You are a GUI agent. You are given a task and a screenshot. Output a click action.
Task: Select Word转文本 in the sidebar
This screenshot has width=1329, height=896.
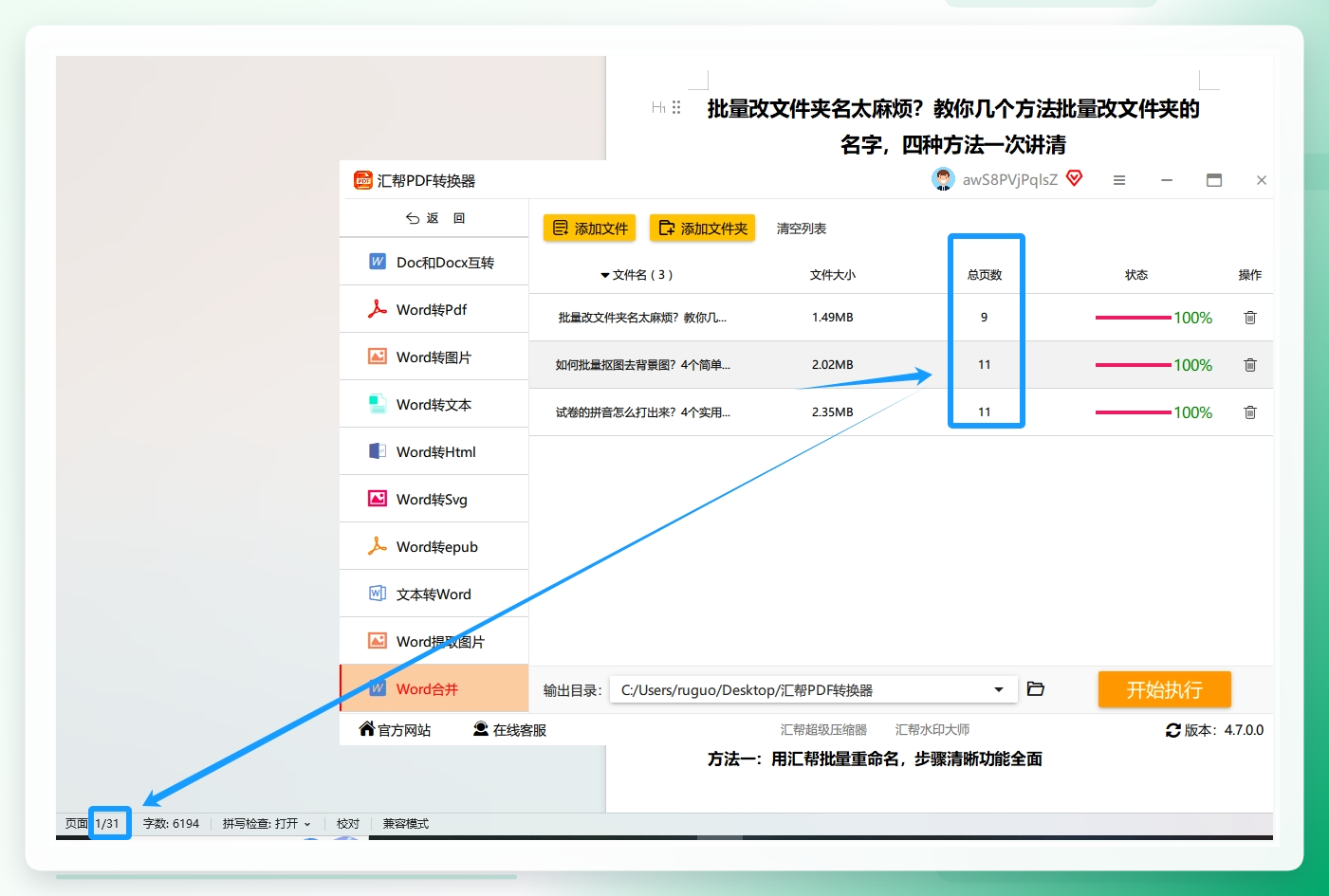pyautogui.click(x=434, y=404)
